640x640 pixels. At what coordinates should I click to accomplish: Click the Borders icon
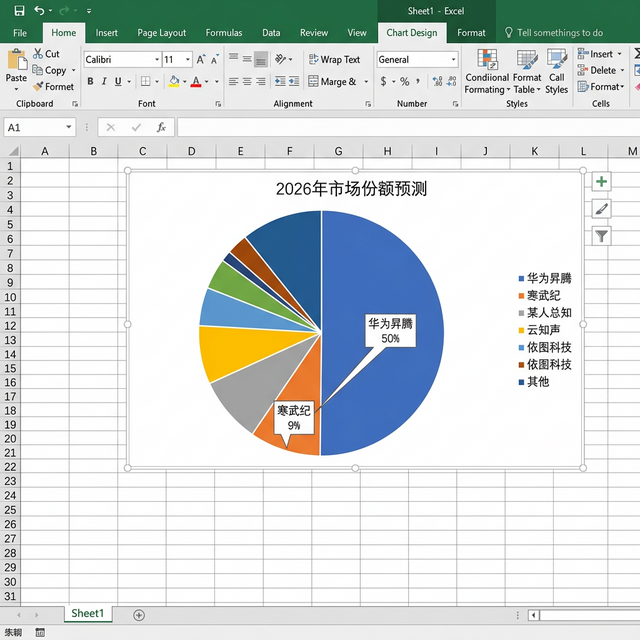(x=146, y=81)
